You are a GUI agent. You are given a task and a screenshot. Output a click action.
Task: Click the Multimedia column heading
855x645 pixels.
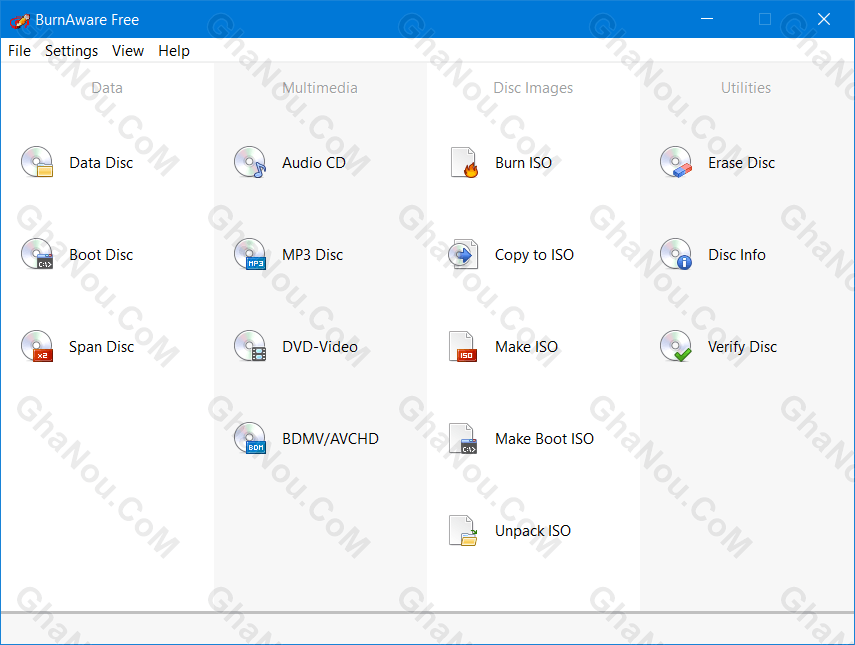[x=320, y=88]
